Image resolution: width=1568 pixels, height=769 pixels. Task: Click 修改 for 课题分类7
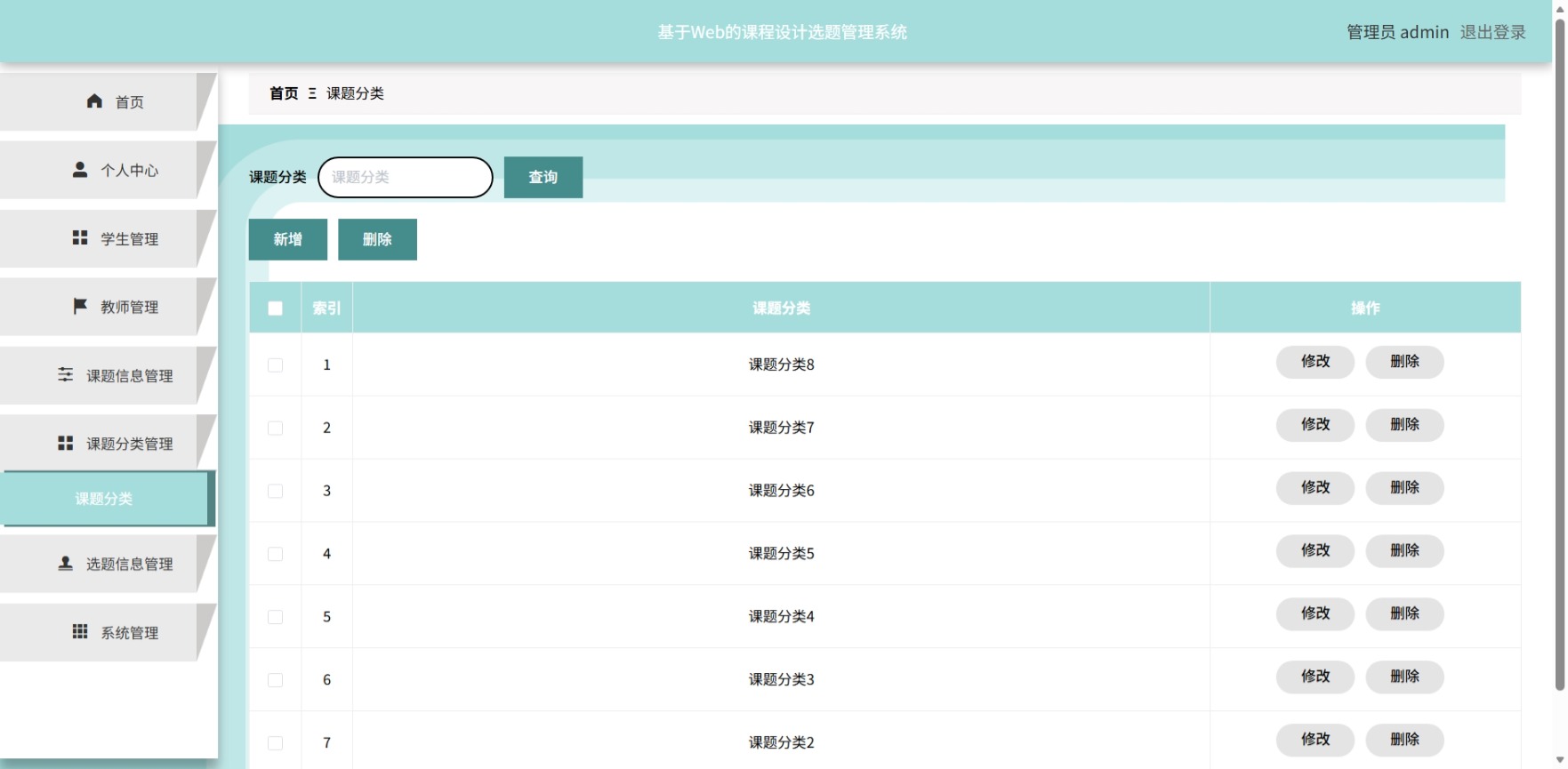point(1315,425)
